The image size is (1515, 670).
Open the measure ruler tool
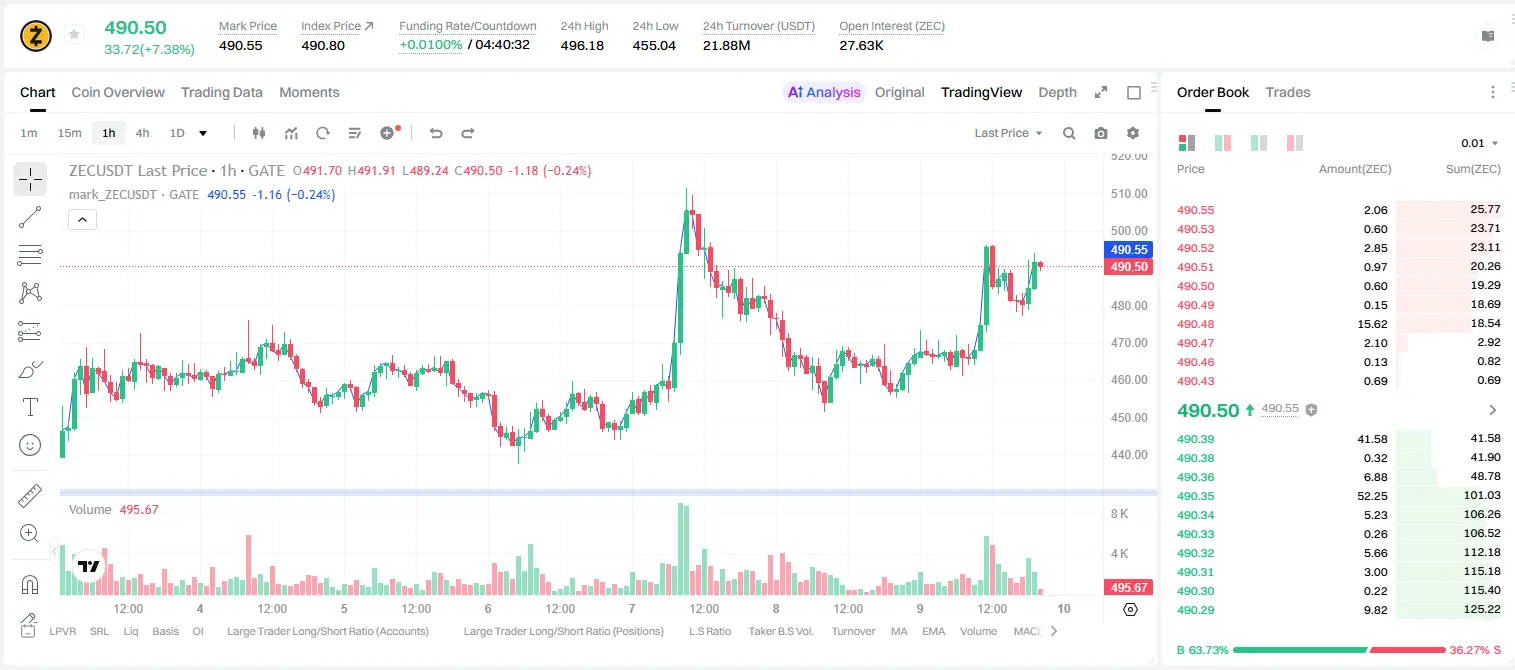(x=30, y=496)
